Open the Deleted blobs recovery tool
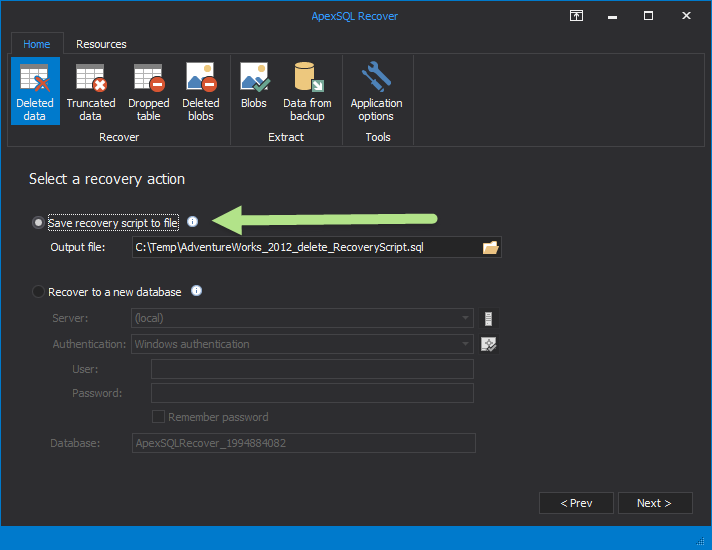Image resolution: width=712 pixels, height=550 pixels. (201, 91)
